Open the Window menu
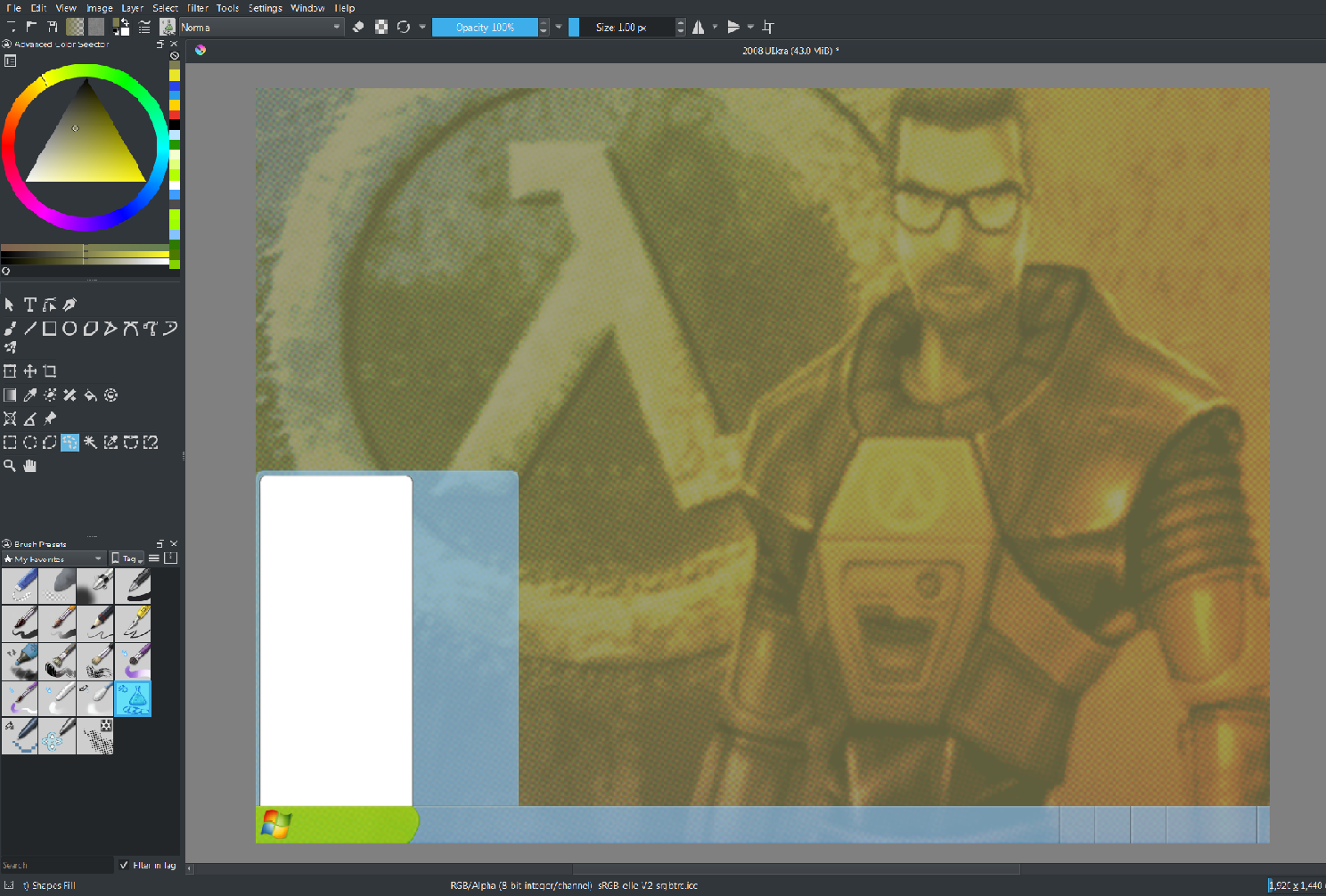This screenshot has height=896, width=1326. tap(307, 8)
